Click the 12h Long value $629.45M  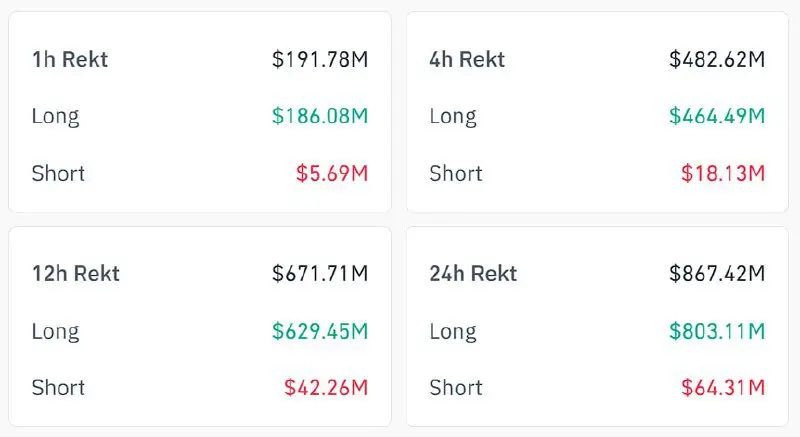(320, 331)
